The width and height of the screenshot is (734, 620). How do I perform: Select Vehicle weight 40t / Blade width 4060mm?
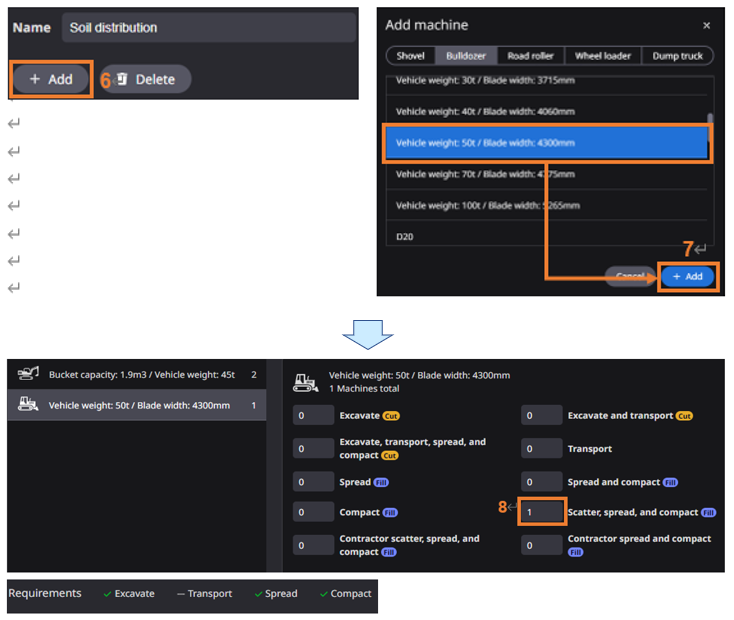pyautogui.click(x=547, y=111)
